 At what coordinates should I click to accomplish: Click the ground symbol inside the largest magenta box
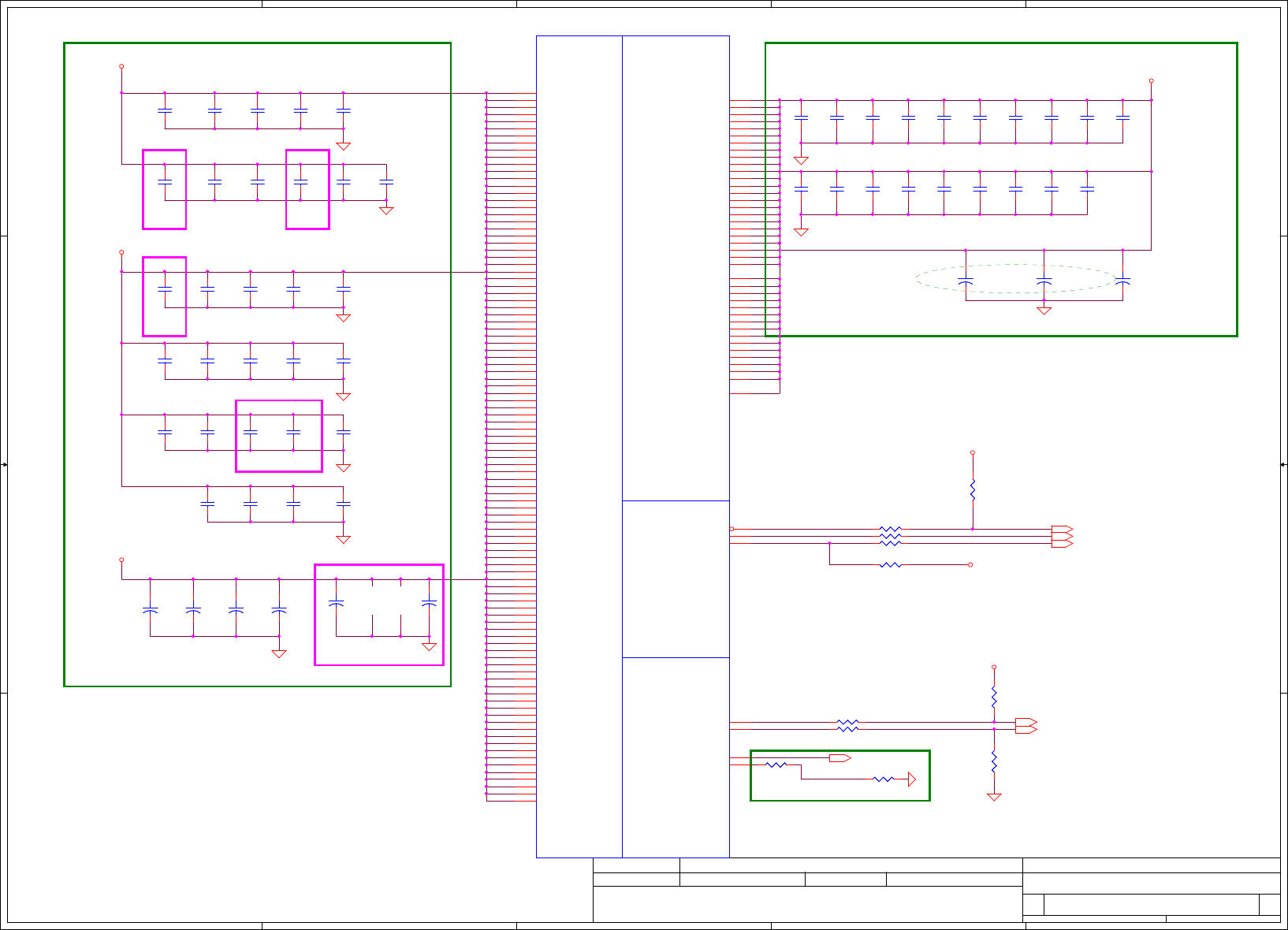click(x=429, y=646)
